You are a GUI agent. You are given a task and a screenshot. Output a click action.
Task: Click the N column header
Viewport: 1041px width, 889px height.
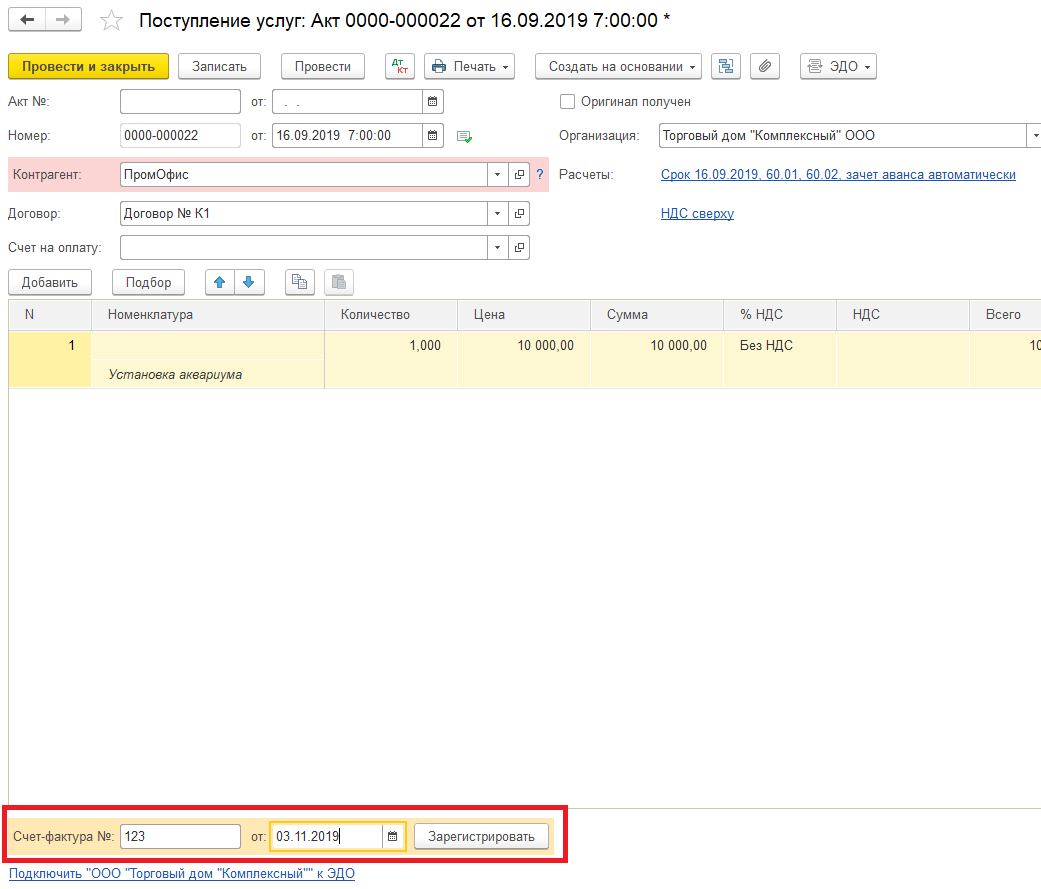(x=50, y=315)
